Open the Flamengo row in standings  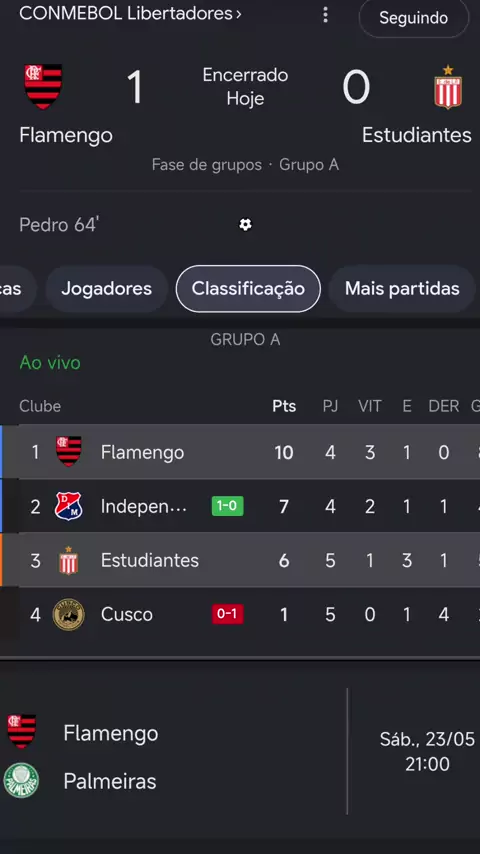[x=240, y=452]
